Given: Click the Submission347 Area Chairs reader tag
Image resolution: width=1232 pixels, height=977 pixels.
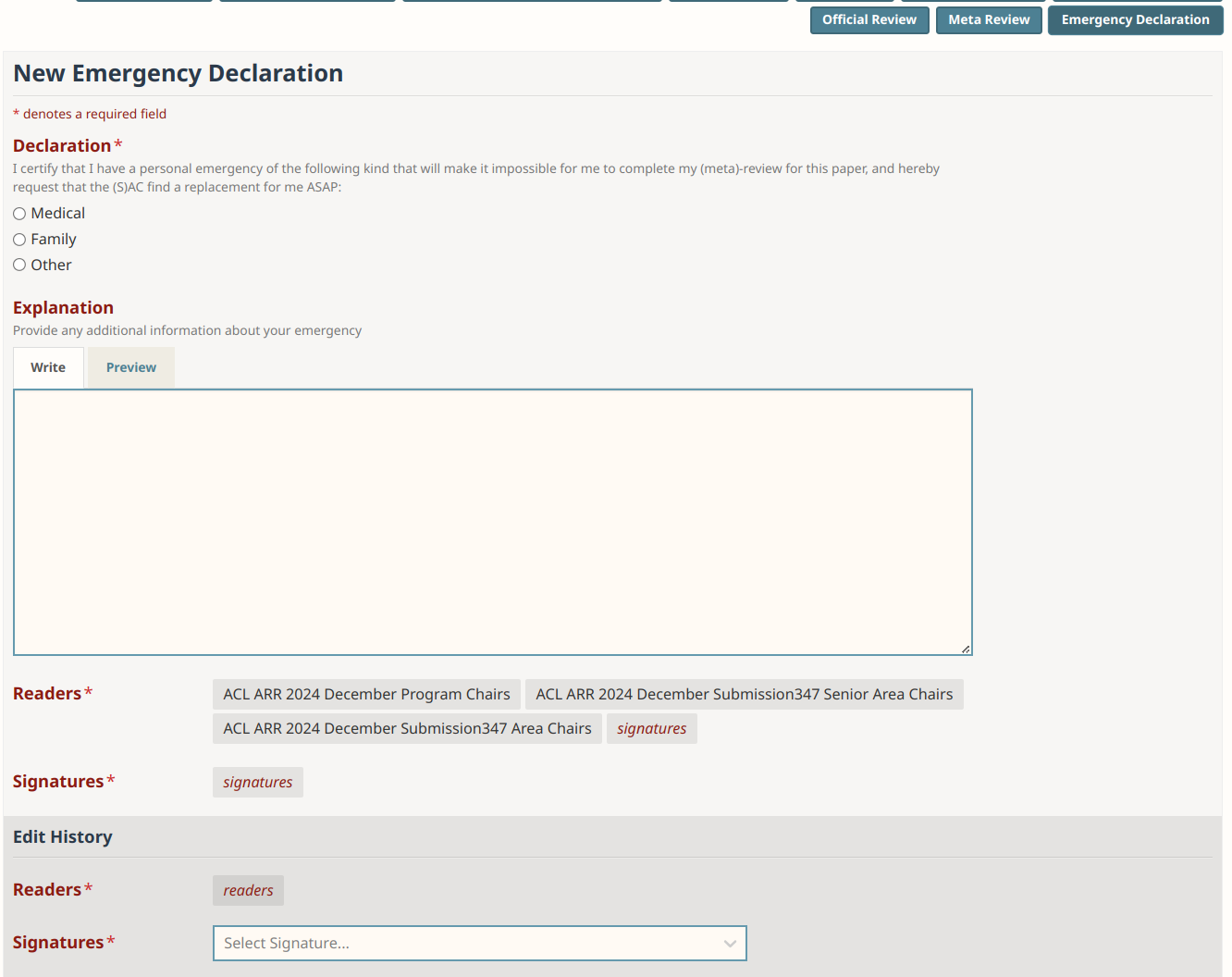Looking at the screenshot, I should click(407, 729).
